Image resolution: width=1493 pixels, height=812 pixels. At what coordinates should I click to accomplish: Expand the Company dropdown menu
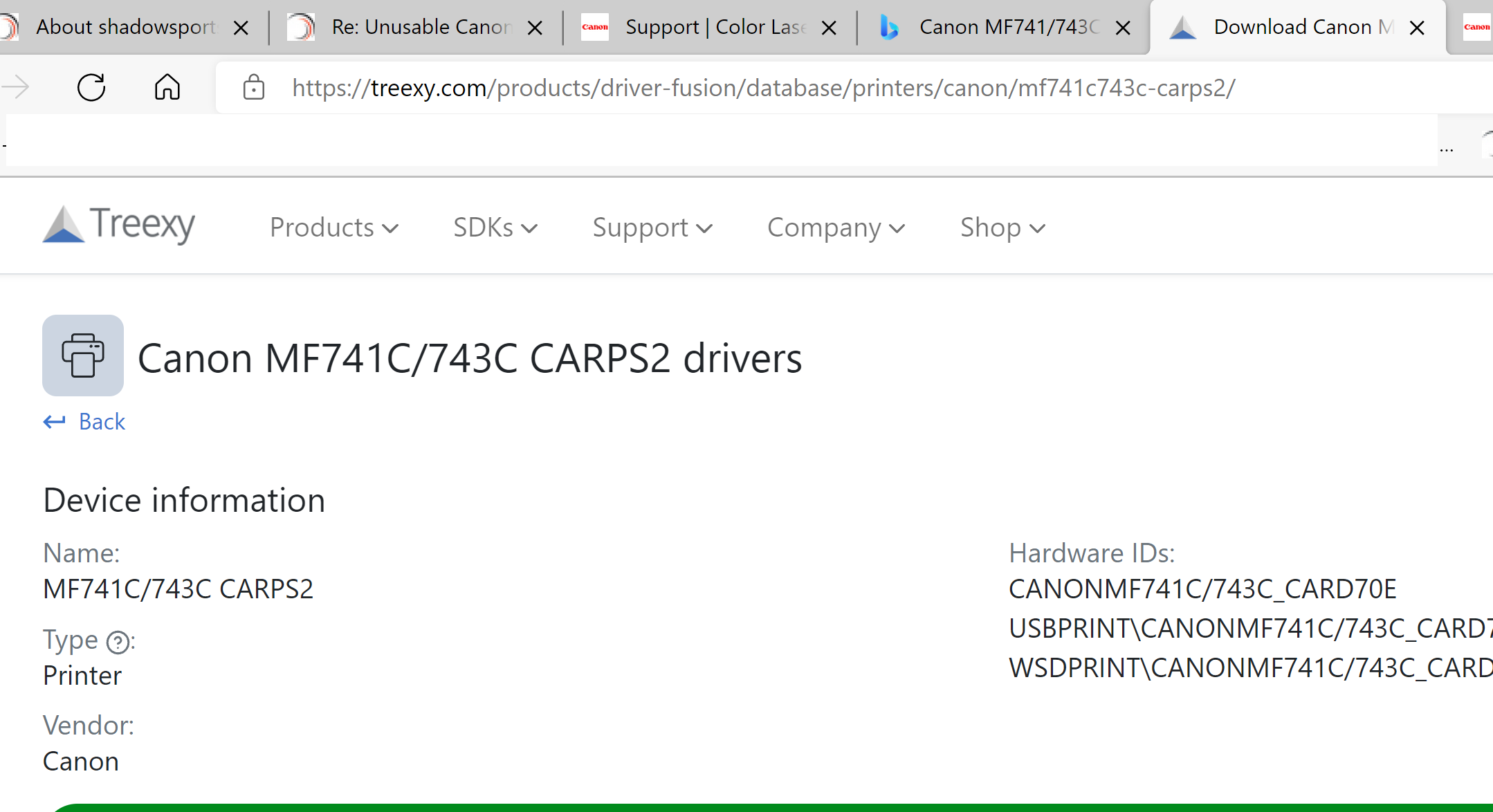pyautogui.click(x=836, y=228)
